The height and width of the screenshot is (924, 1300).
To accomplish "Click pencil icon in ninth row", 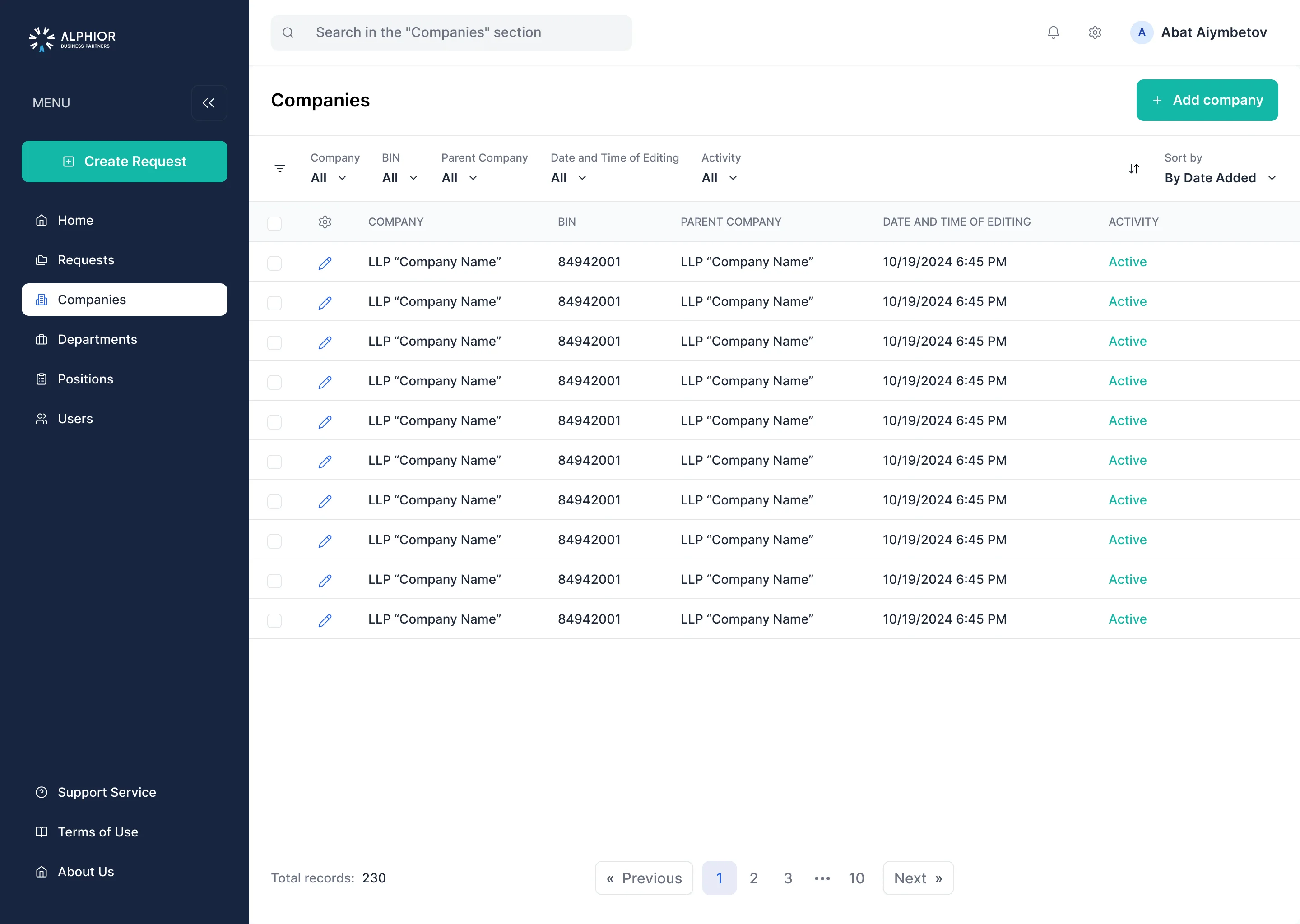I will (x=325, y=580).
